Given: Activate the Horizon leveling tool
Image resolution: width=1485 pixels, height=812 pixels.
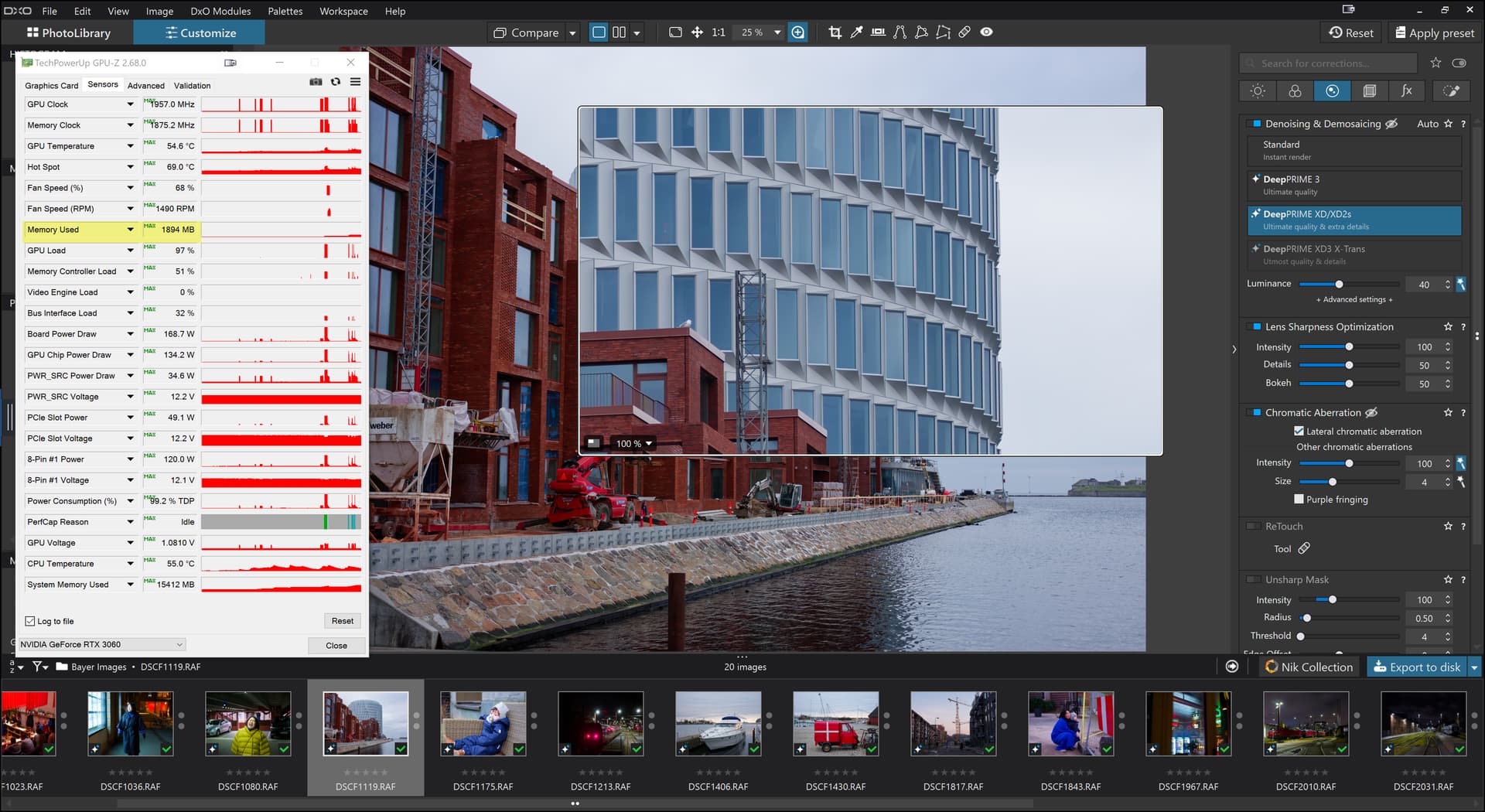Looking at the screenshot, I should (x=878, y=32).
